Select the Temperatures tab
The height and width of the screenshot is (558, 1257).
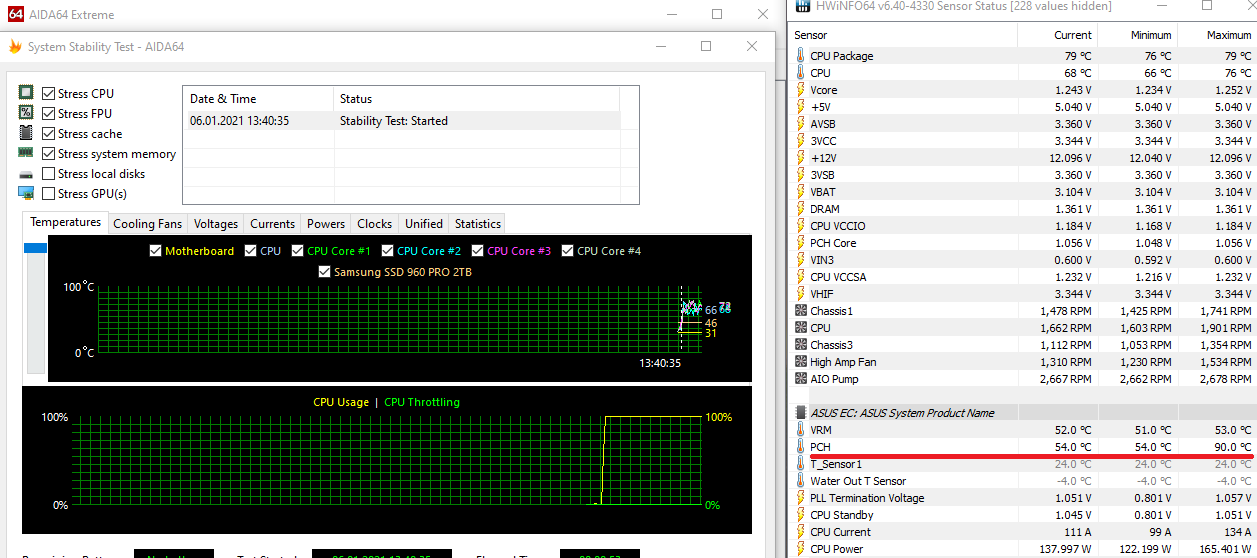(65, 222)
